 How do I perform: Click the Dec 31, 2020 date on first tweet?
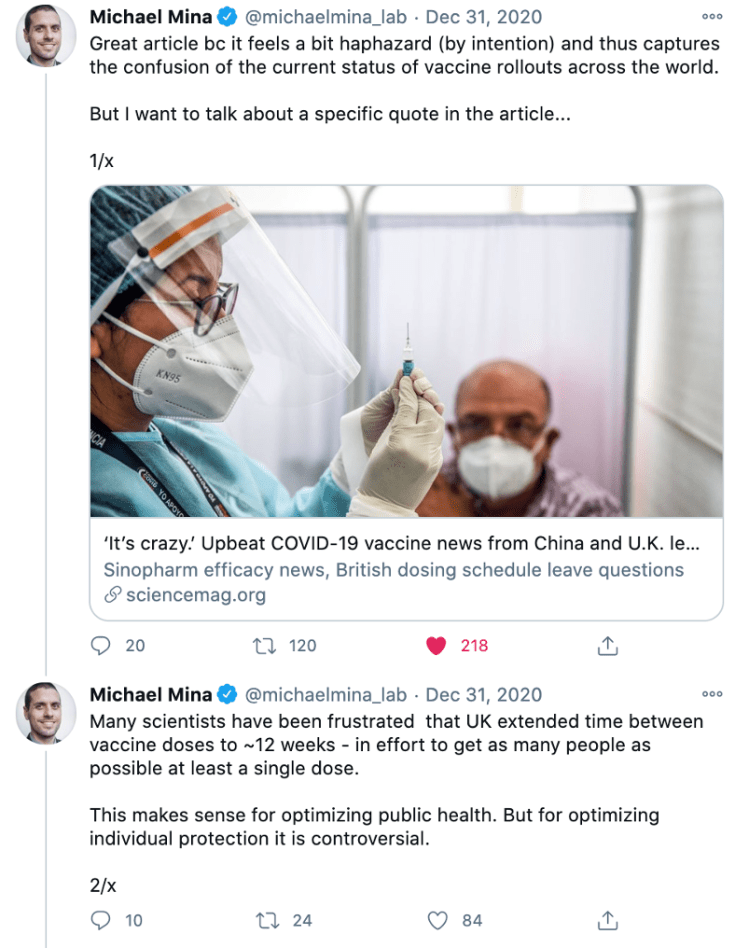pos(484,17)
